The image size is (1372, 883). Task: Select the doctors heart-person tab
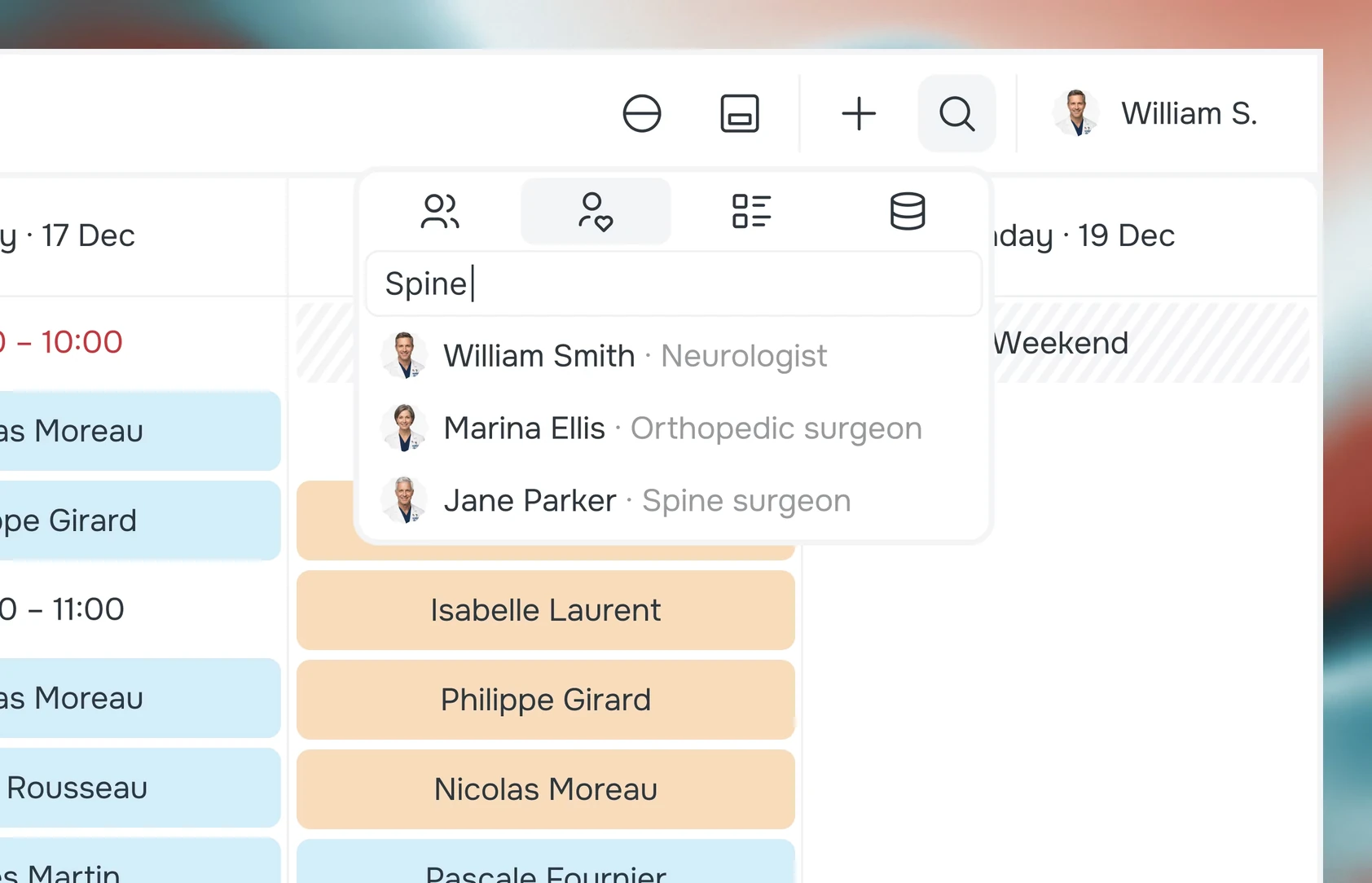596,212
